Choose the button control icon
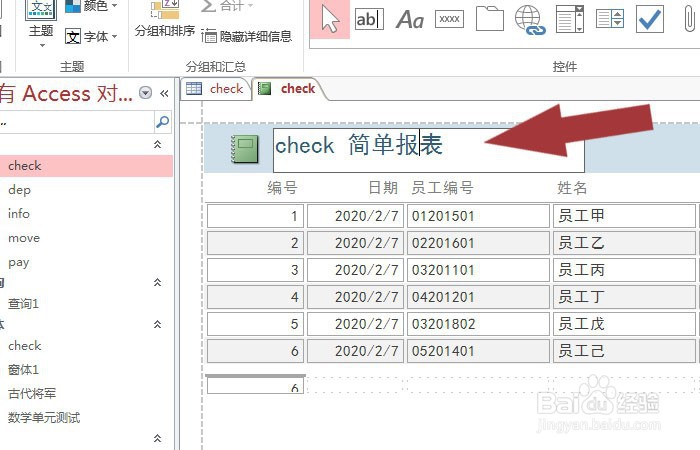Viewport: 700px width, 450px height. [x=449, y=19]
